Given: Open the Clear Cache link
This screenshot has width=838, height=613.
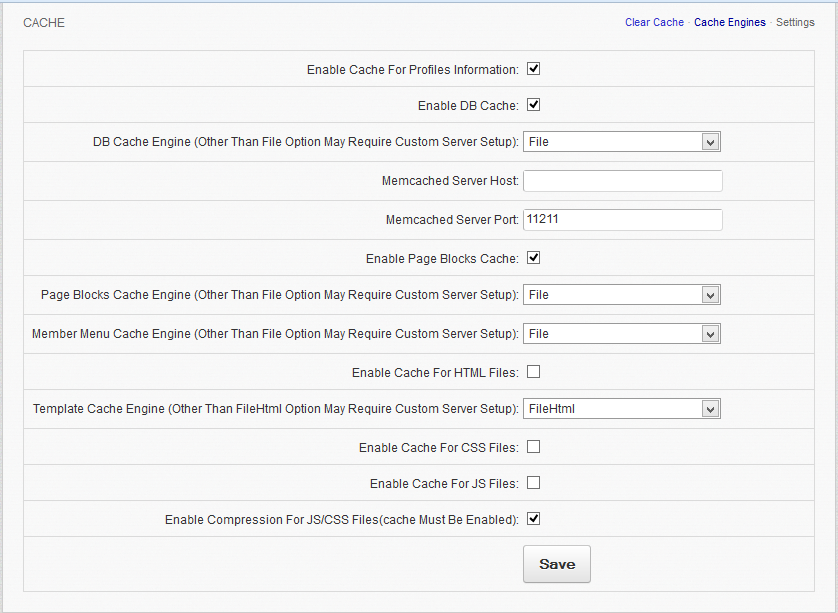Looking at the screenshot, I should point(654,22).
